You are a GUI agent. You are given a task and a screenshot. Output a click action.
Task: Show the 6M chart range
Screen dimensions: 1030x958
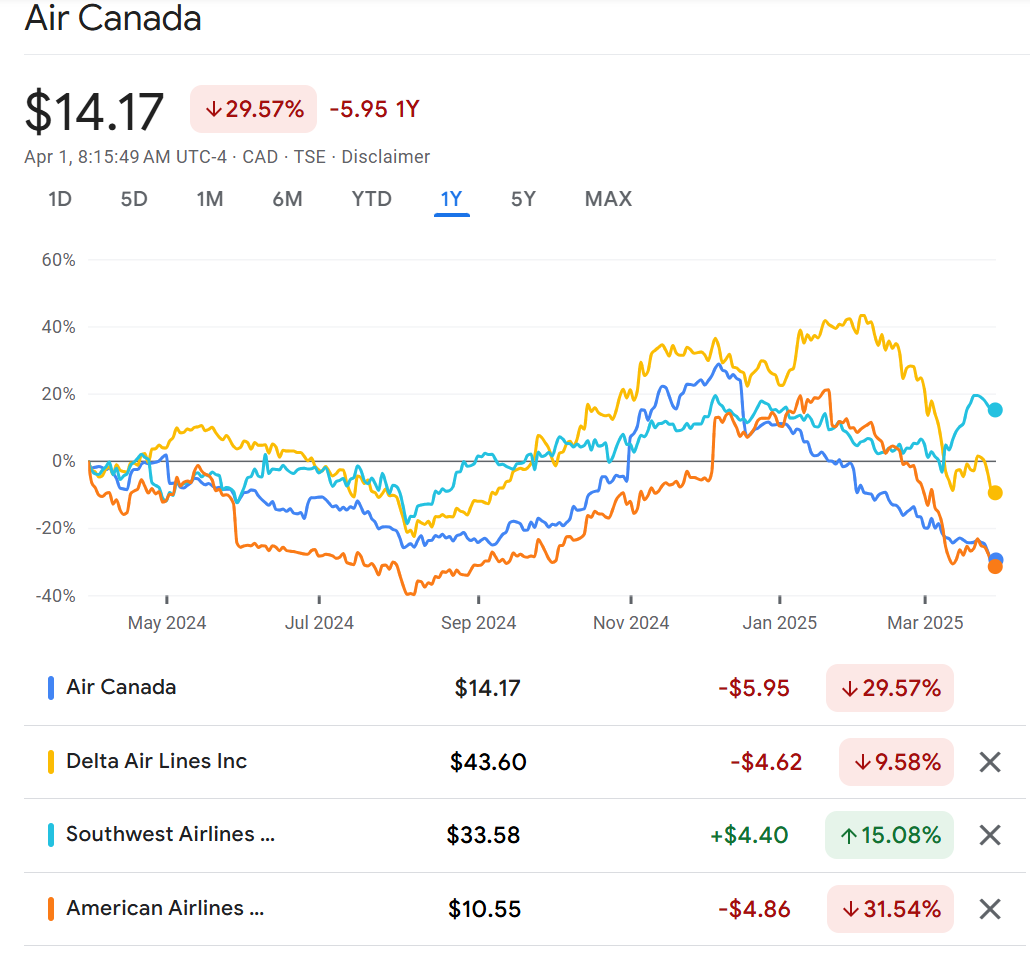coord(287,199)
